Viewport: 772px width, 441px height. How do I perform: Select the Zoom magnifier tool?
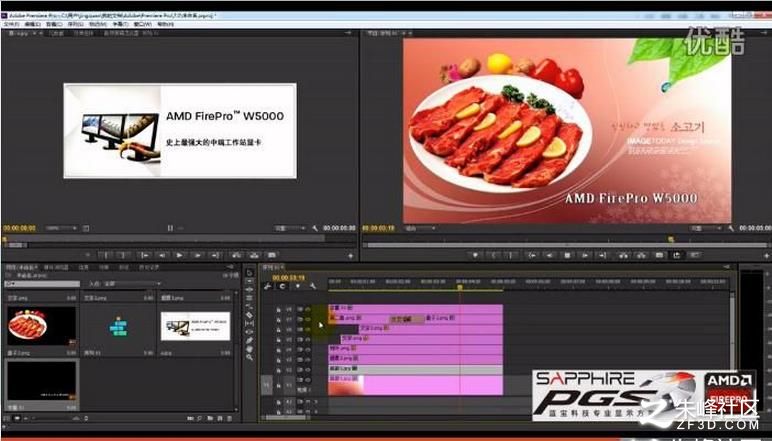[250, 357]
